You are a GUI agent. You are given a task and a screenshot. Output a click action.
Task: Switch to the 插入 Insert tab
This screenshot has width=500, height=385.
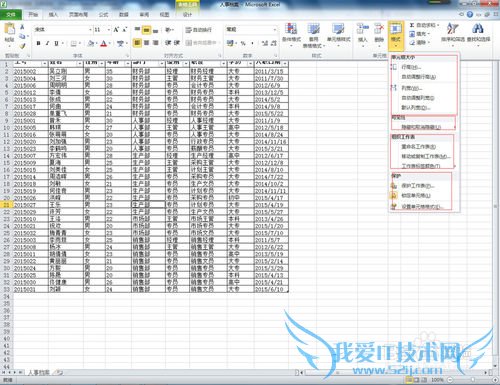pos(53,15)
